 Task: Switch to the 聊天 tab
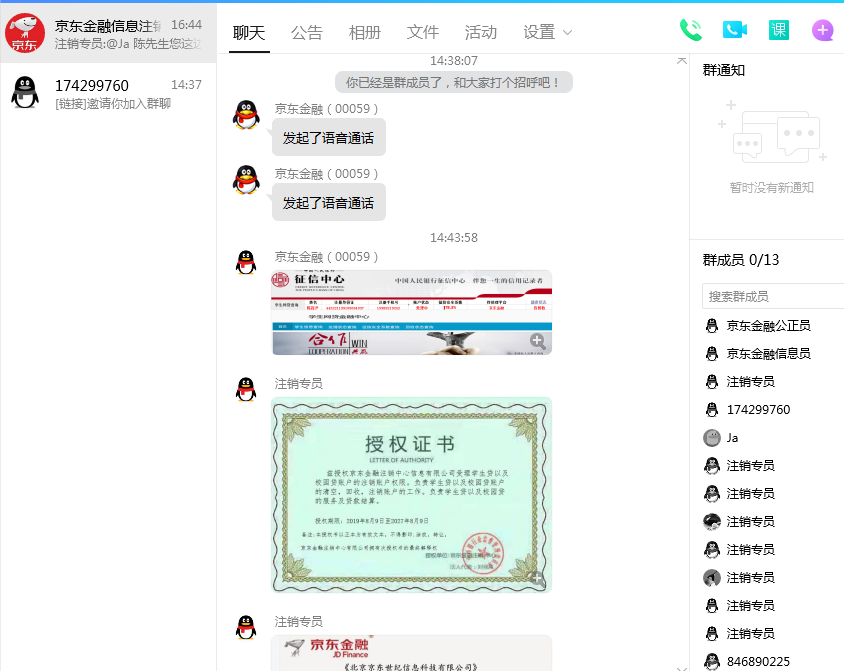[249, 32]
